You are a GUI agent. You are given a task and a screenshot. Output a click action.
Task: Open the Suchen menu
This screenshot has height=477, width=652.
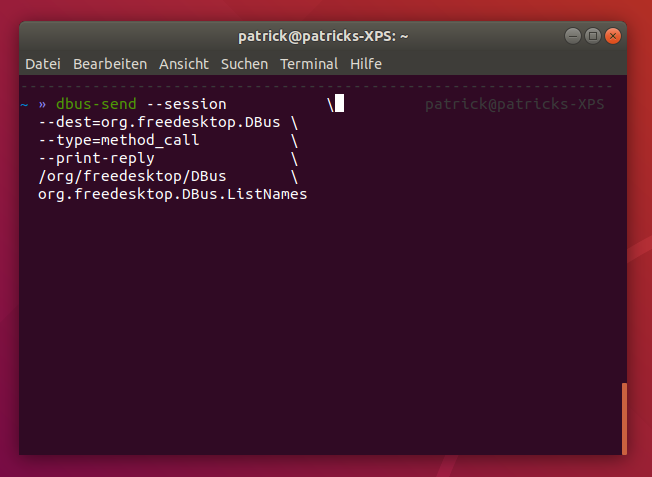pos(244,64)
